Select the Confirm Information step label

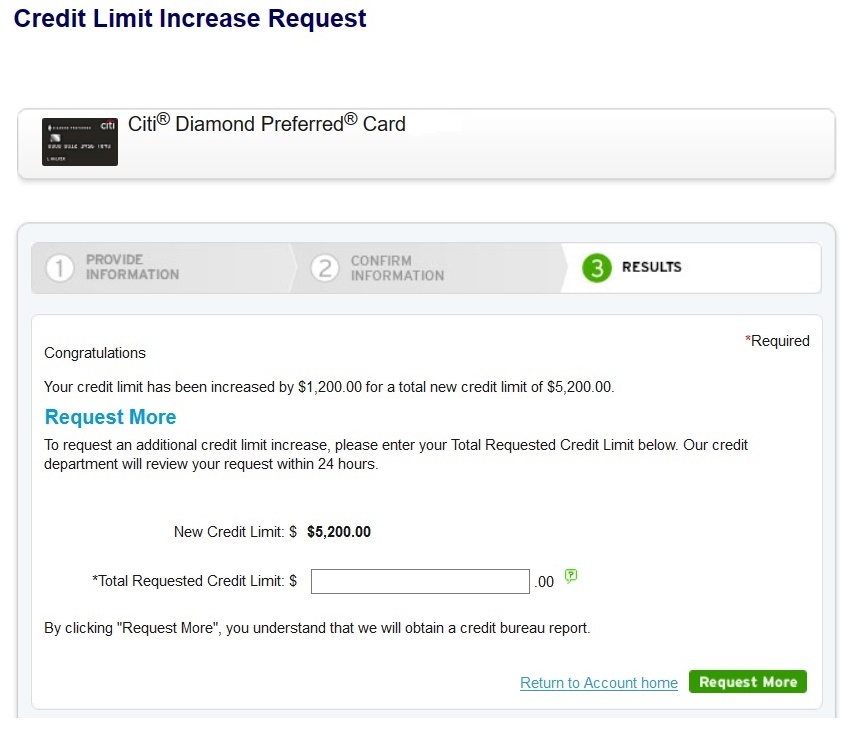click(397, 268)
